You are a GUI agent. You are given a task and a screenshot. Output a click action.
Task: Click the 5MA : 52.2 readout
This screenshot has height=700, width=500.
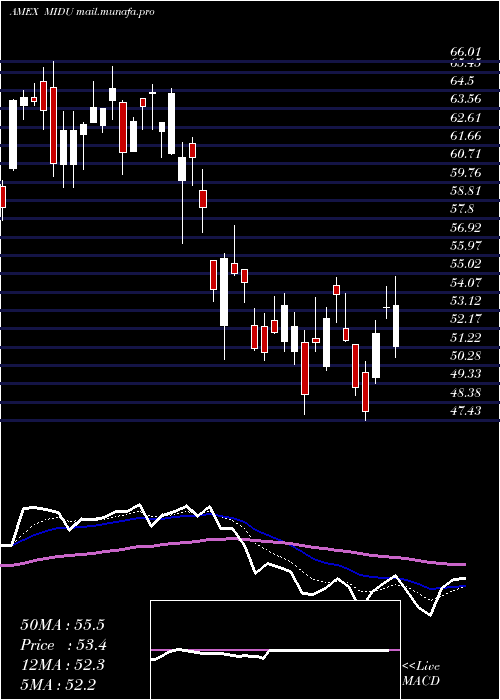58,684
